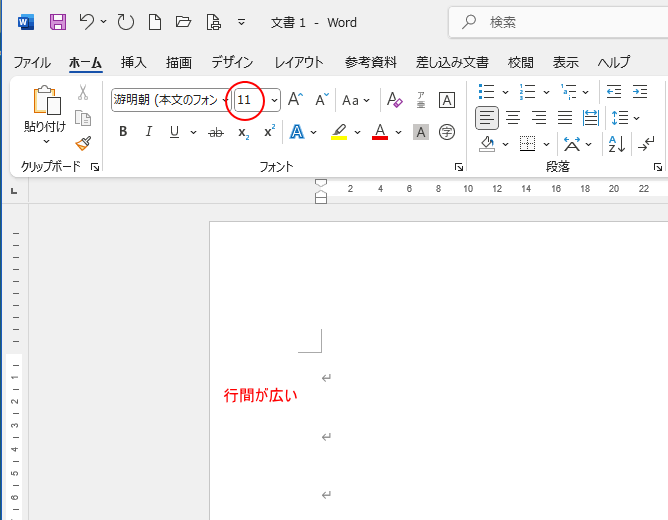The height and width of the screenshot is (520, 668).
Task: Increase font size with grow font icon
Action: point(295,100)
